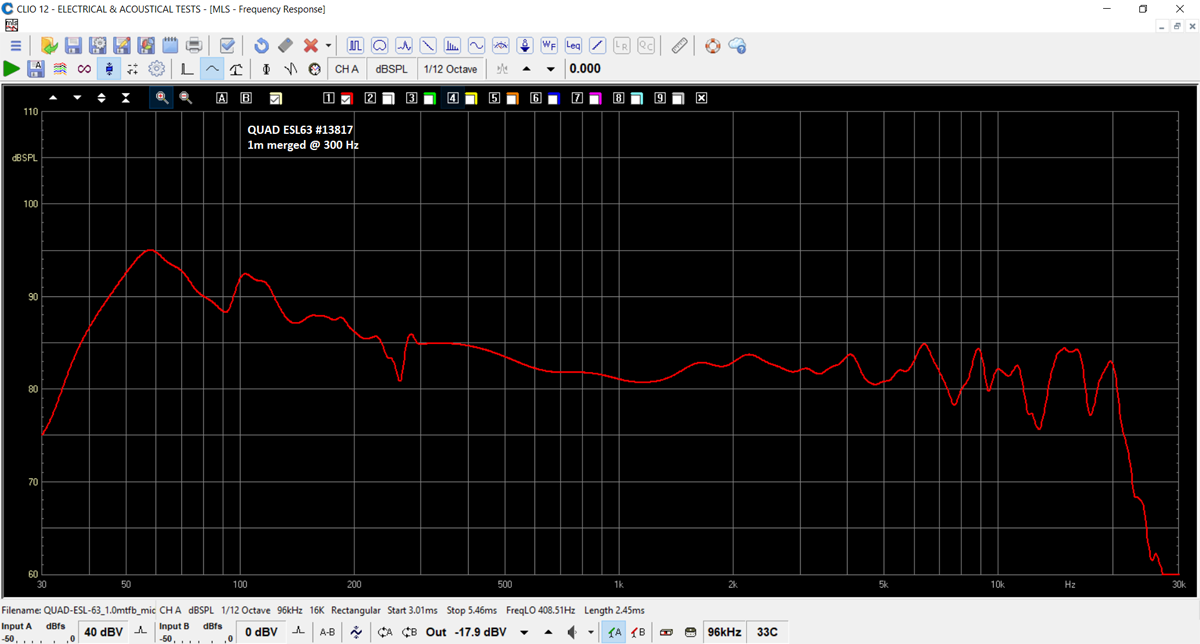Start measurement with green play button

click(x=11, y=69)
